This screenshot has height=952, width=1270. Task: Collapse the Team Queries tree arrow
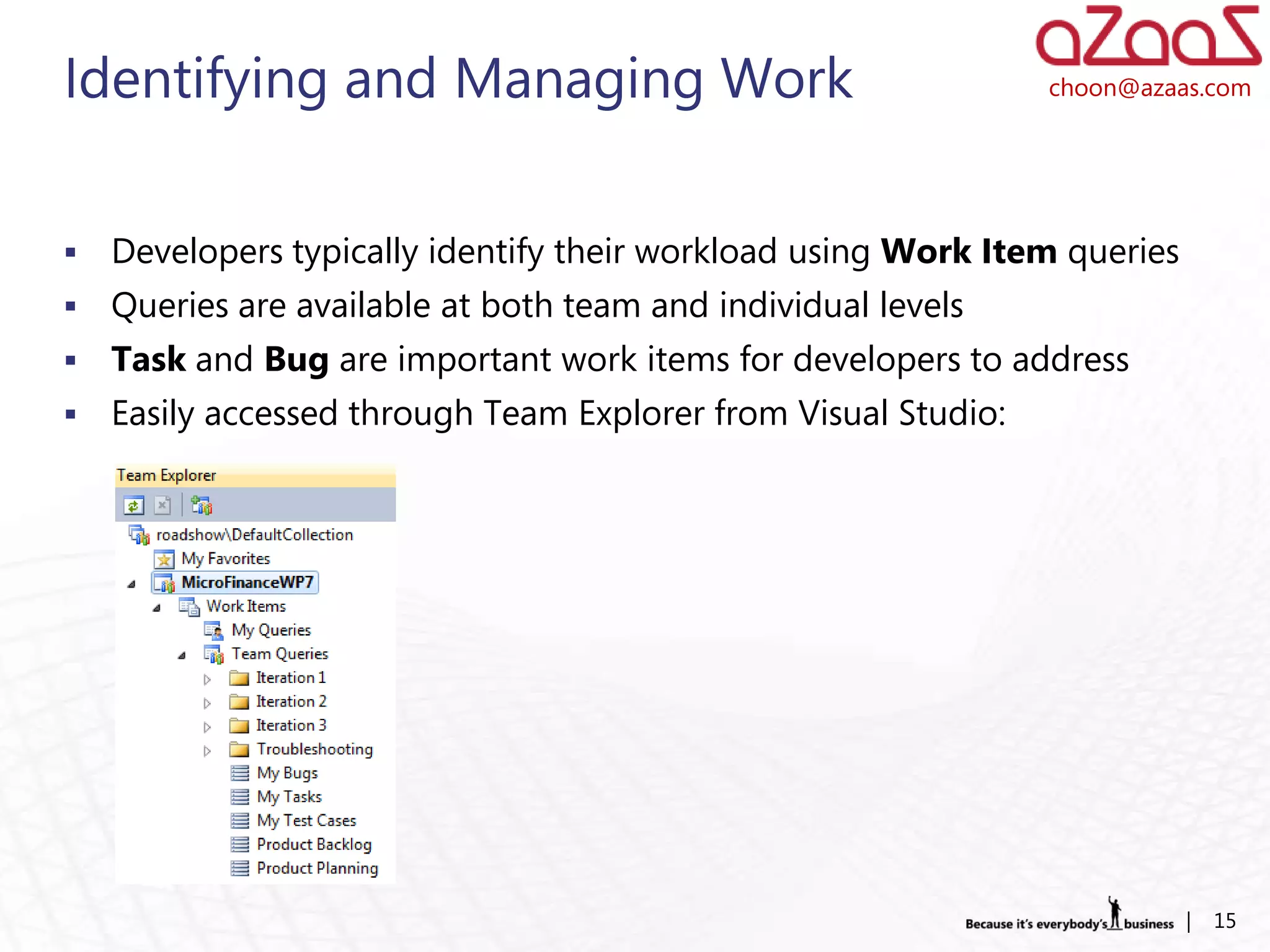click(182, 656)
